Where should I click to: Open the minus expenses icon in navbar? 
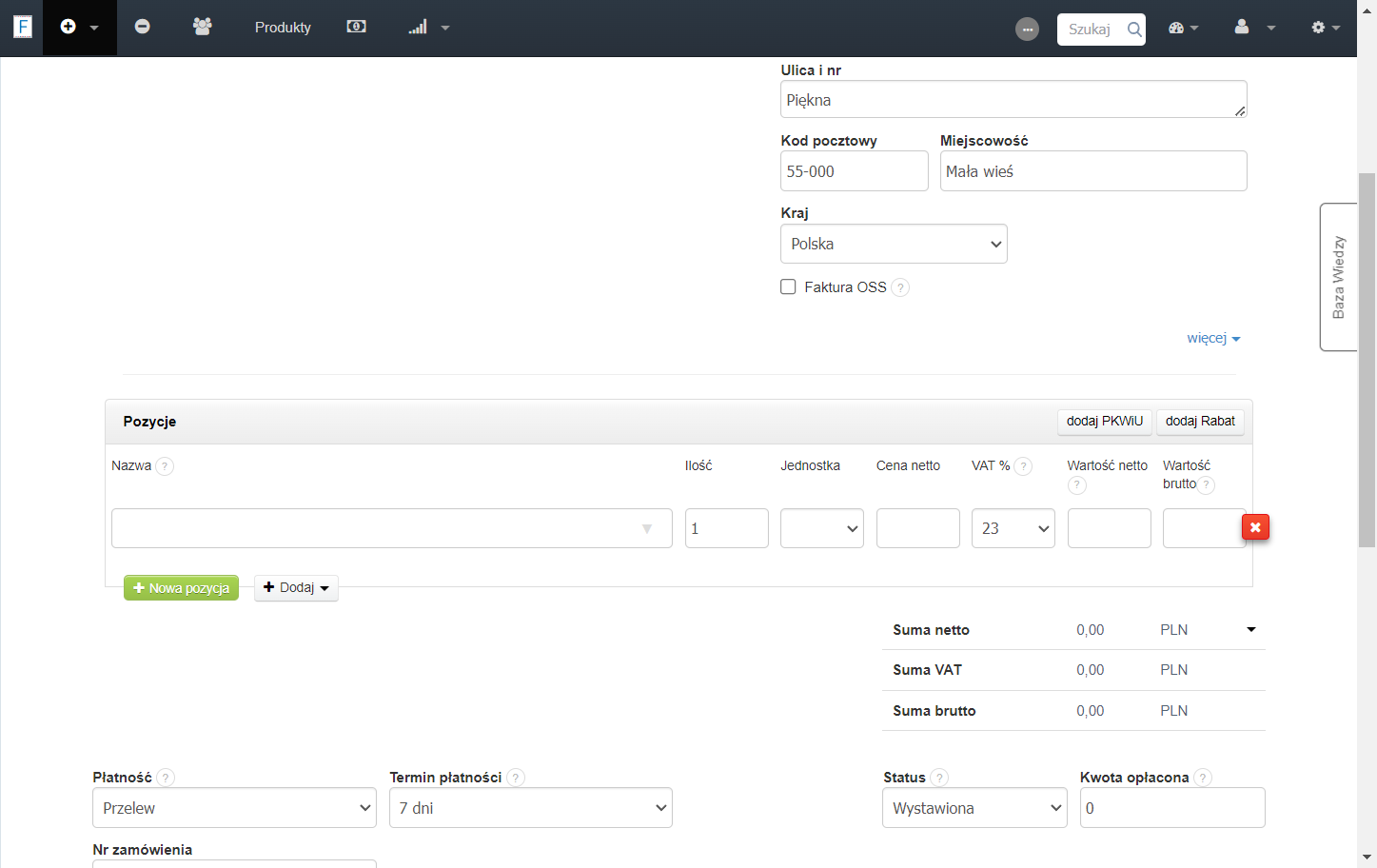click(x=142, y=27)
